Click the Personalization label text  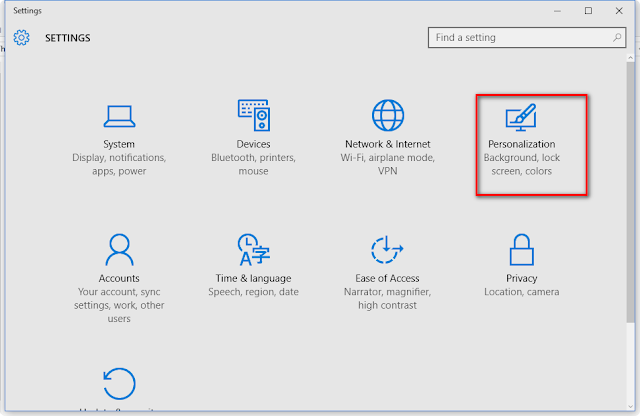pyautogui.click(x=521, y=145)
